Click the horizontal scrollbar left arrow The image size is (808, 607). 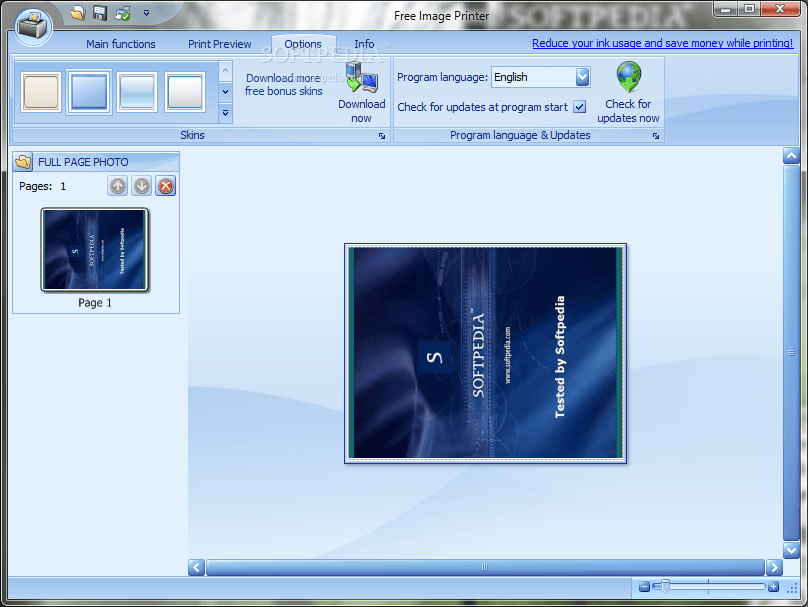click(x=196, y=567)
